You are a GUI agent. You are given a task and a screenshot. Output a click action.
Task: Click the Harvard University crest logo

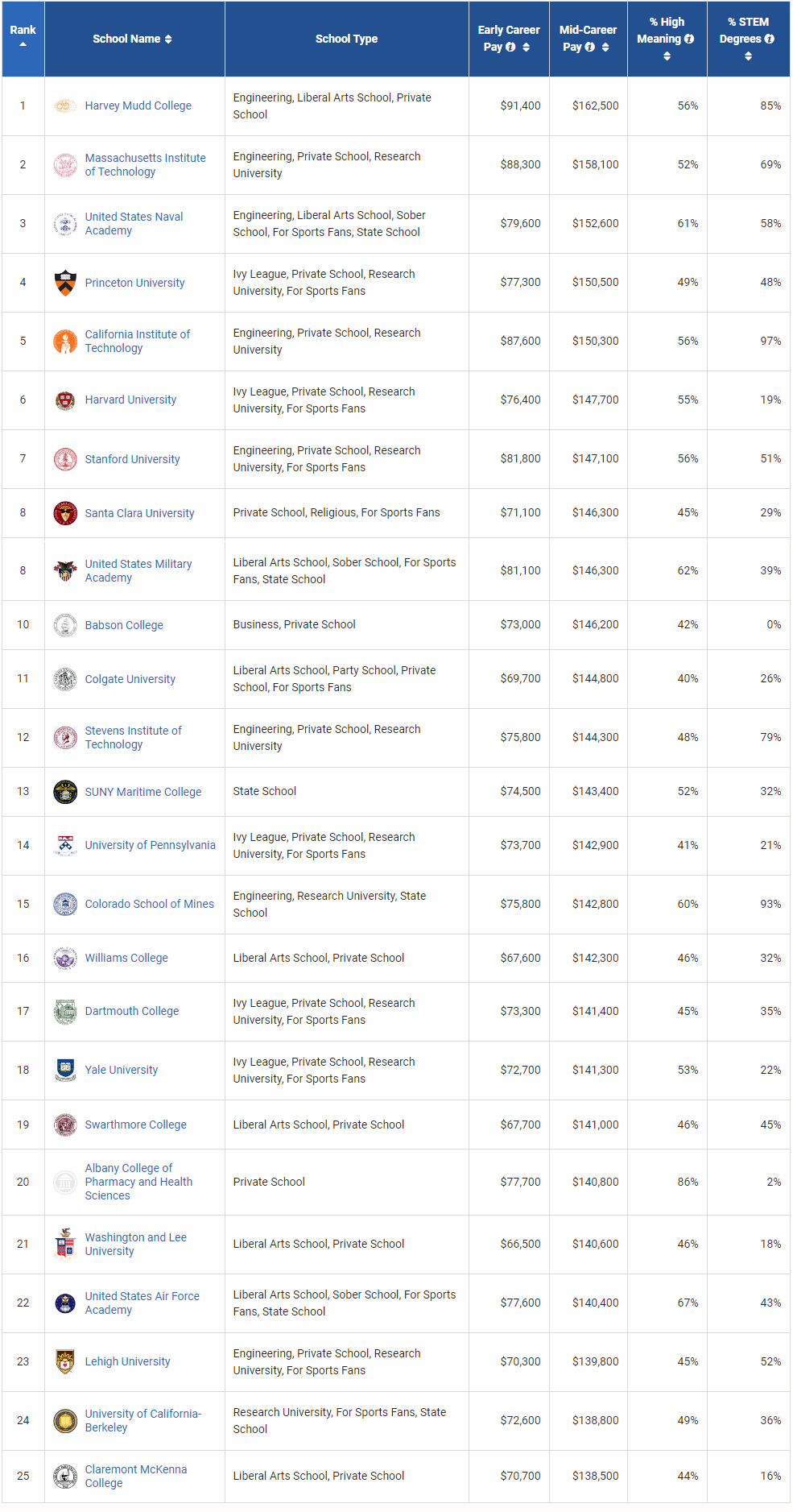point(65,400)
